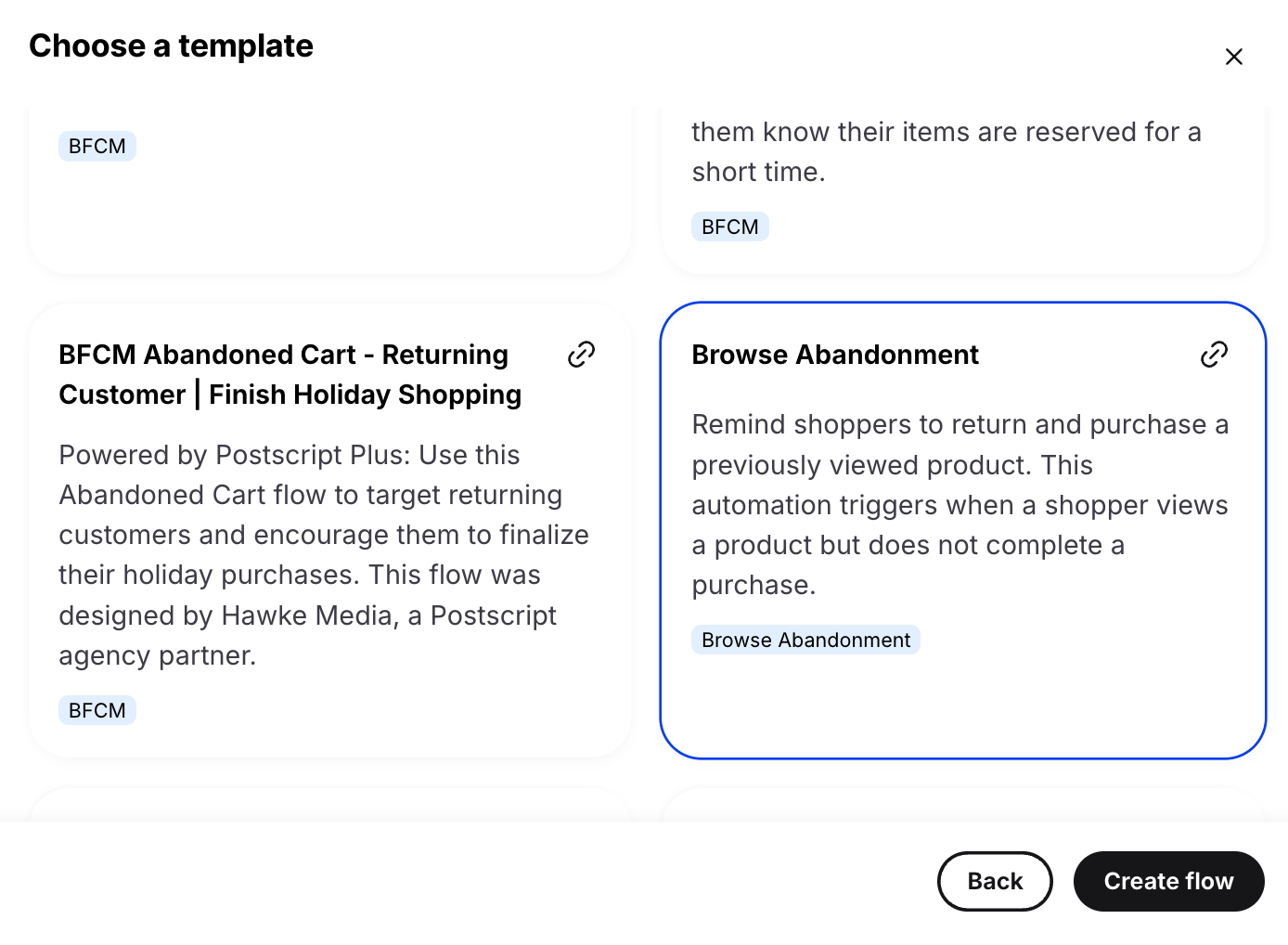Click the partially visible bottom-left template card
This screenshot has height=945, width=1288.
click(329, 804)
